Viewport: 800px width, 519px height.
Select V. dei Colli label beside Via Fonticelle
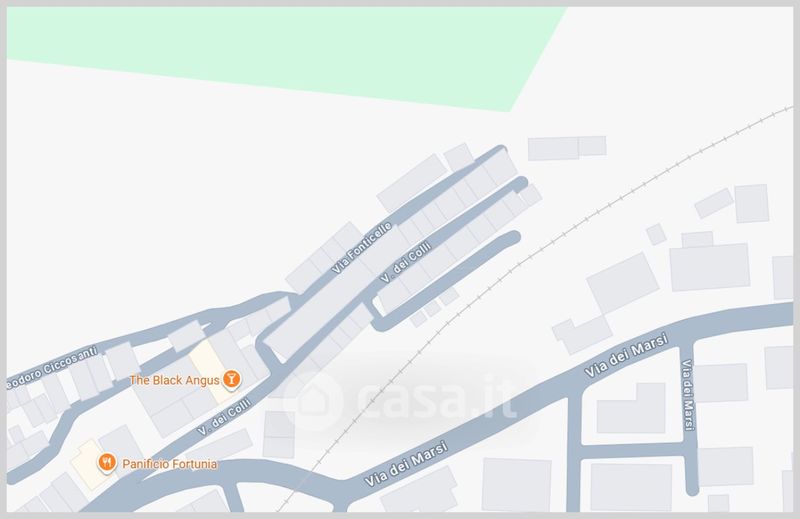coord(406,263)
